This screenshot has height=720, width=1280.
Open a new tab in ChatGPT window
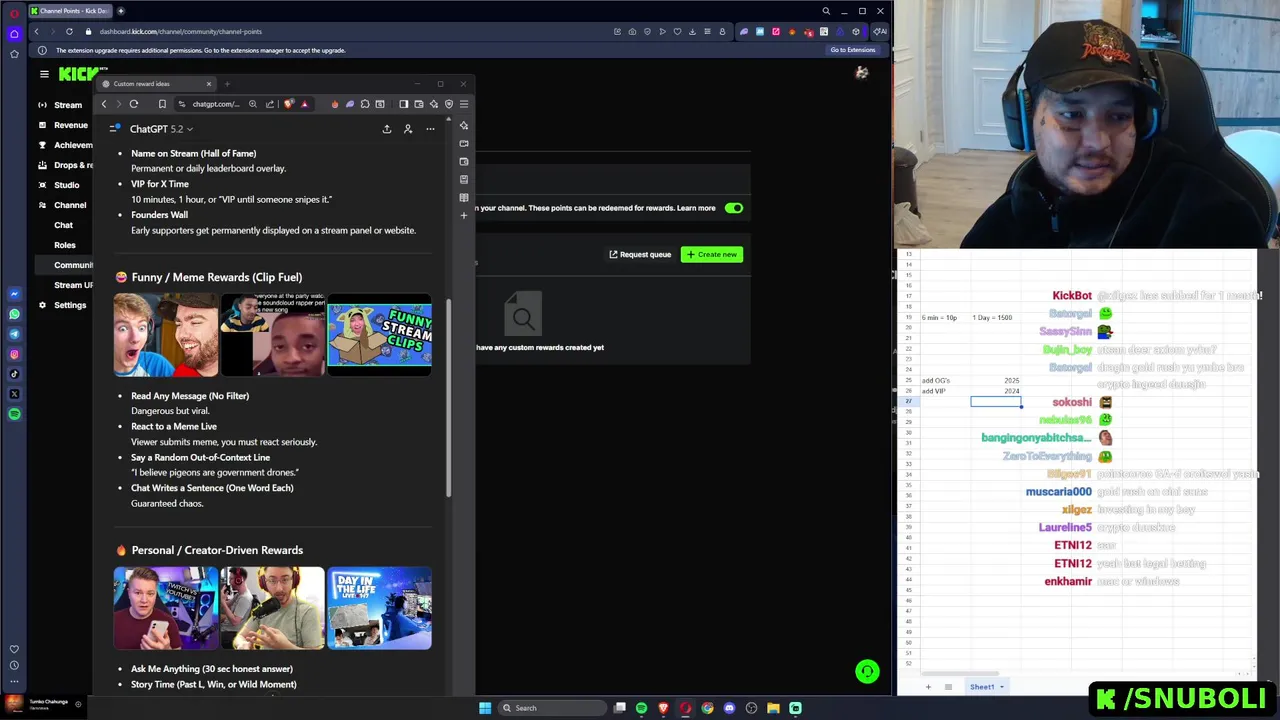[x=227, y=84]
